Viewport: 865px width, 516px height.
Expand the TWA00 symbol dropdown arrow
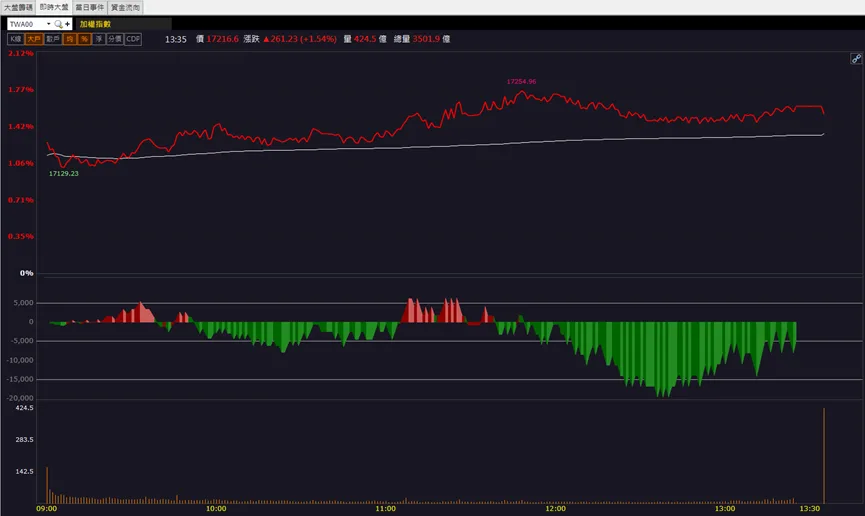[49, 24]
